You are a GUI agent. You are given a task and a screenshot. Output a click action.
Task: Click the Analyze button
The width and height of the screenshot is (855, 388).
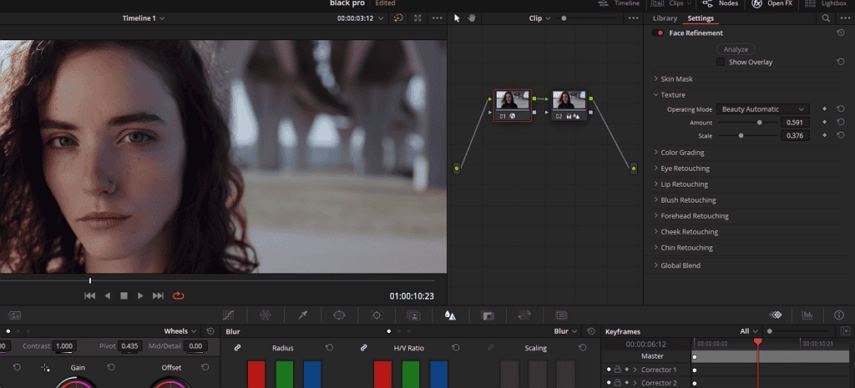tap(735, 49)
